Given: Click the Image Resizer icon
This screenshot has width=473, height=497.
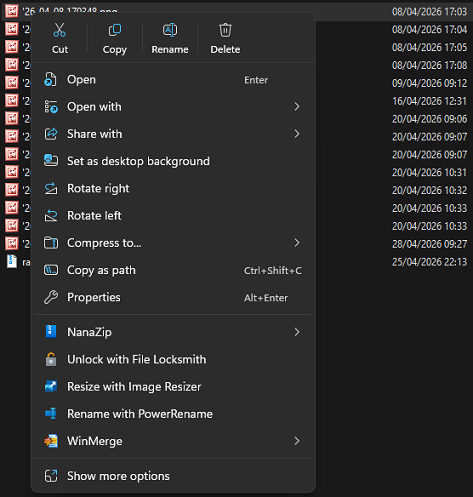Looking at the screenshot, I should click(x=51, y=387).
